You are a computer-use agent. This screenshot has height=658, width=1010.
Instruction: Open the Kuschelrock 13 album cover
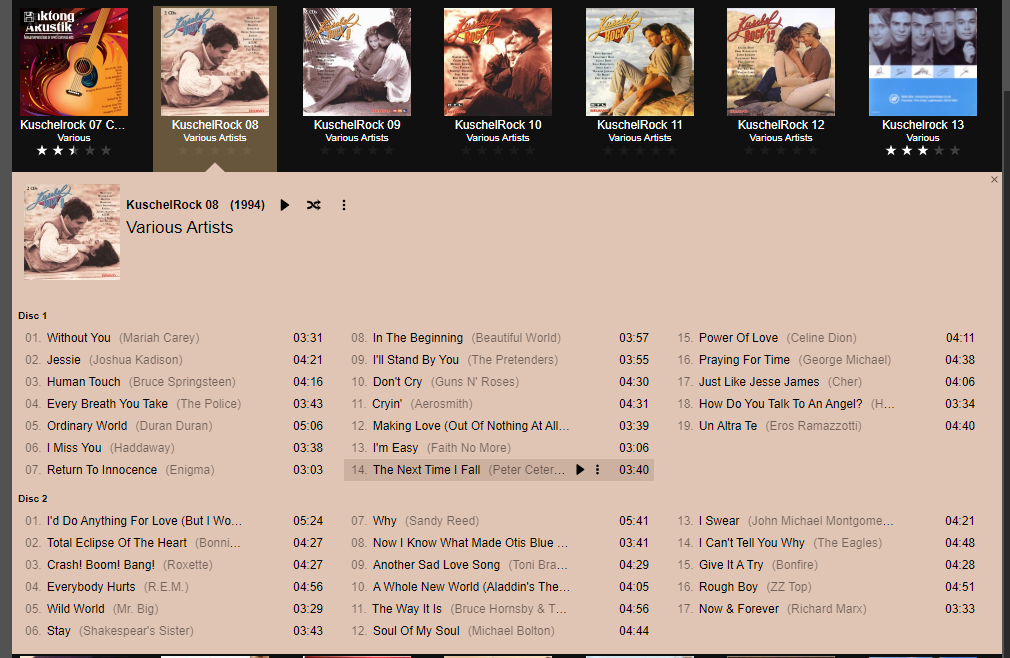pos(922,62)
